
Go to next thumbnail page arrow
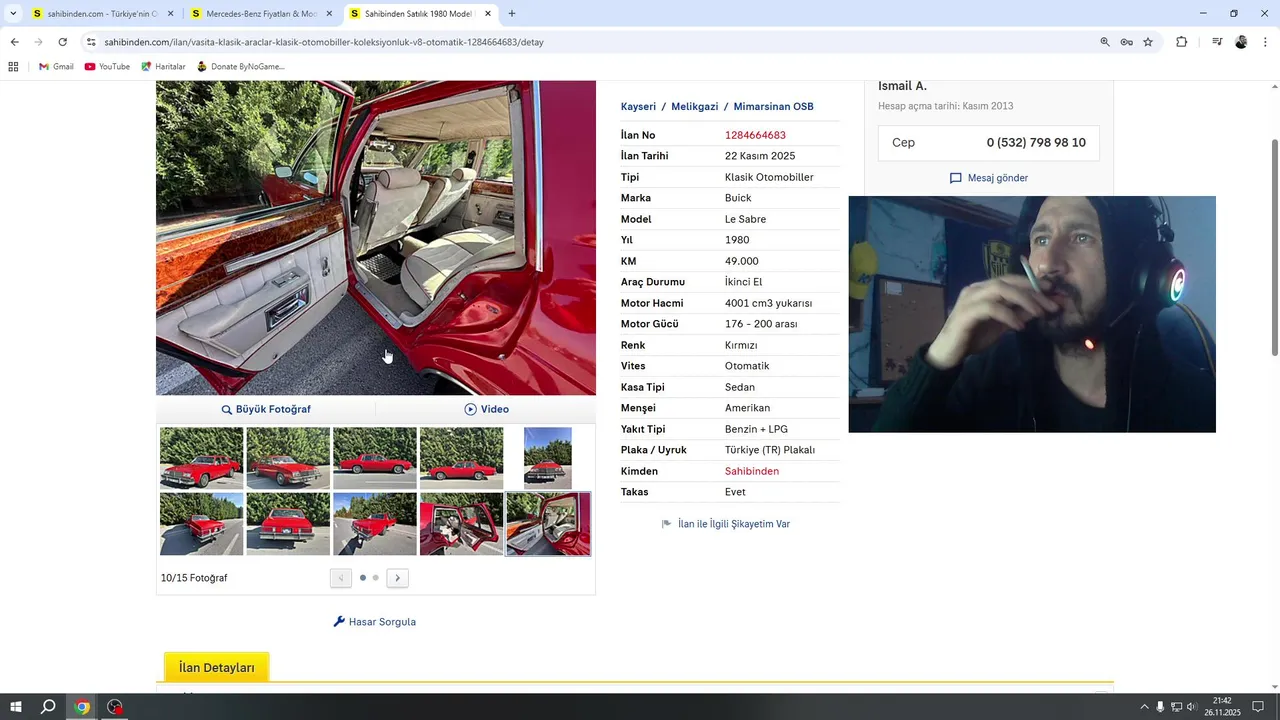[x=398, y=578]
